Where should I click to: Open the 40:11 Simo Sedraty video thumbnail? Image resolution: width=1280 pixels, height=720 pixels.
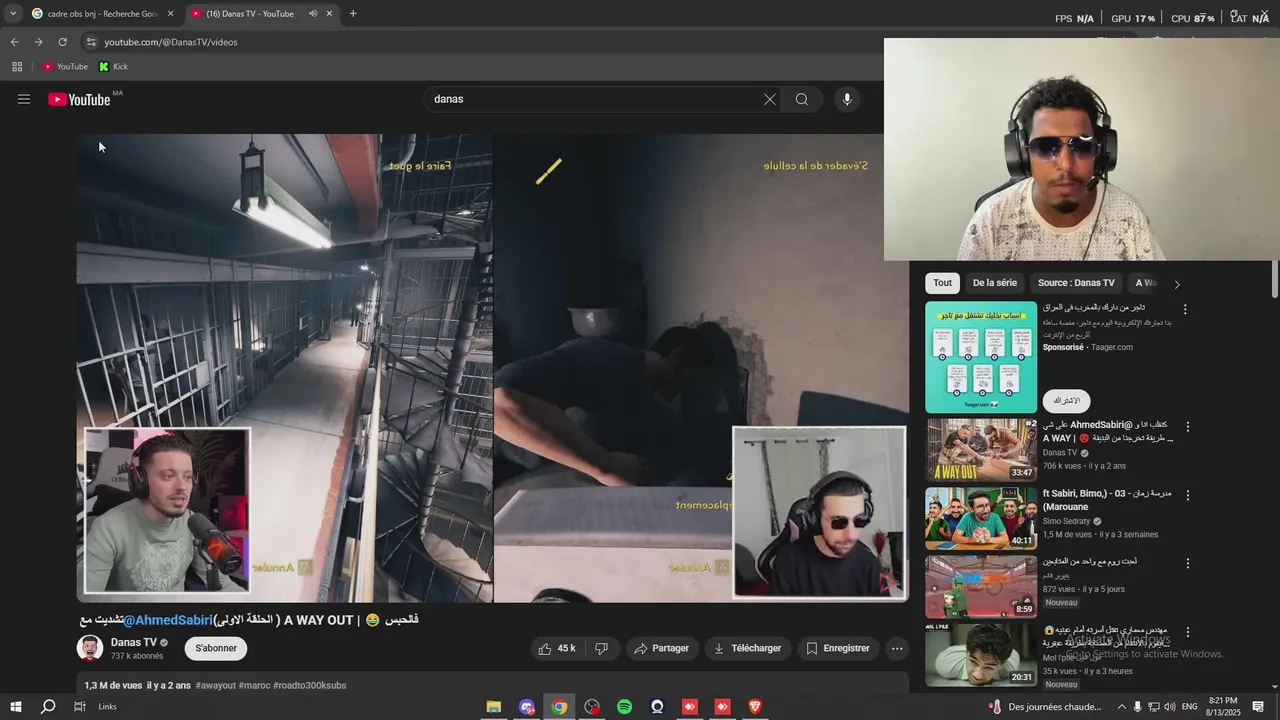click(981, 518)
